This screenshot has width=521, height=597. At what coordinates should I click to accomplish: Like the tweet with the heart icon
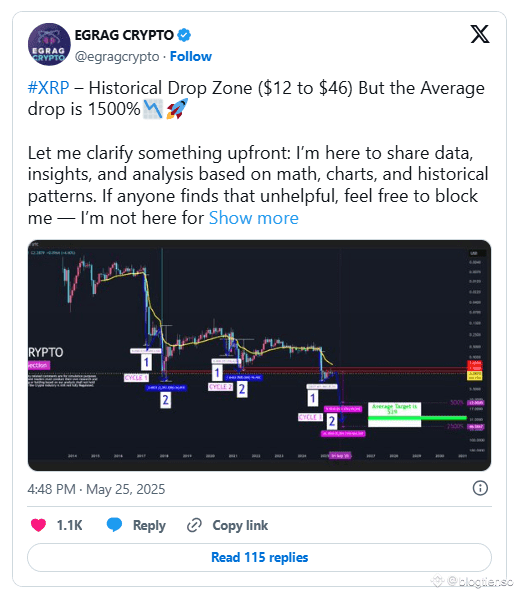(38, 525)
